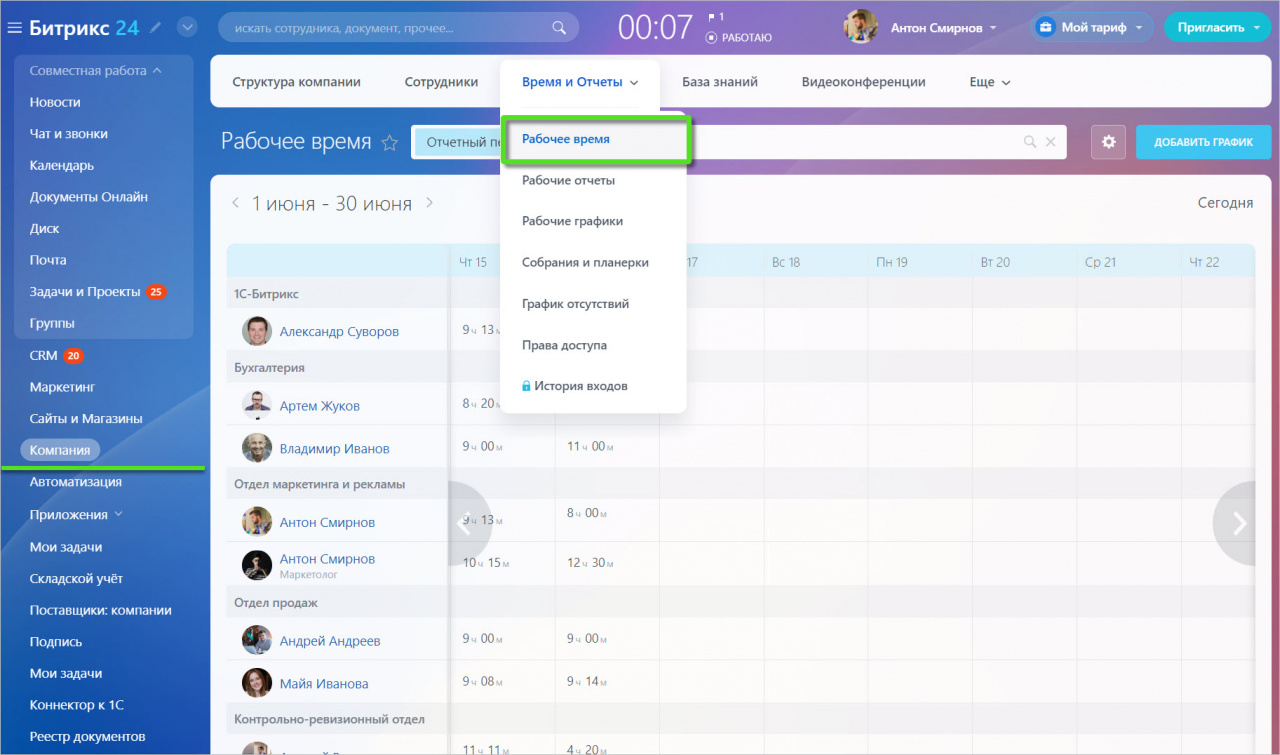
Task: Click Владимир Иванов's avatar
Action: tap(257, 448)
